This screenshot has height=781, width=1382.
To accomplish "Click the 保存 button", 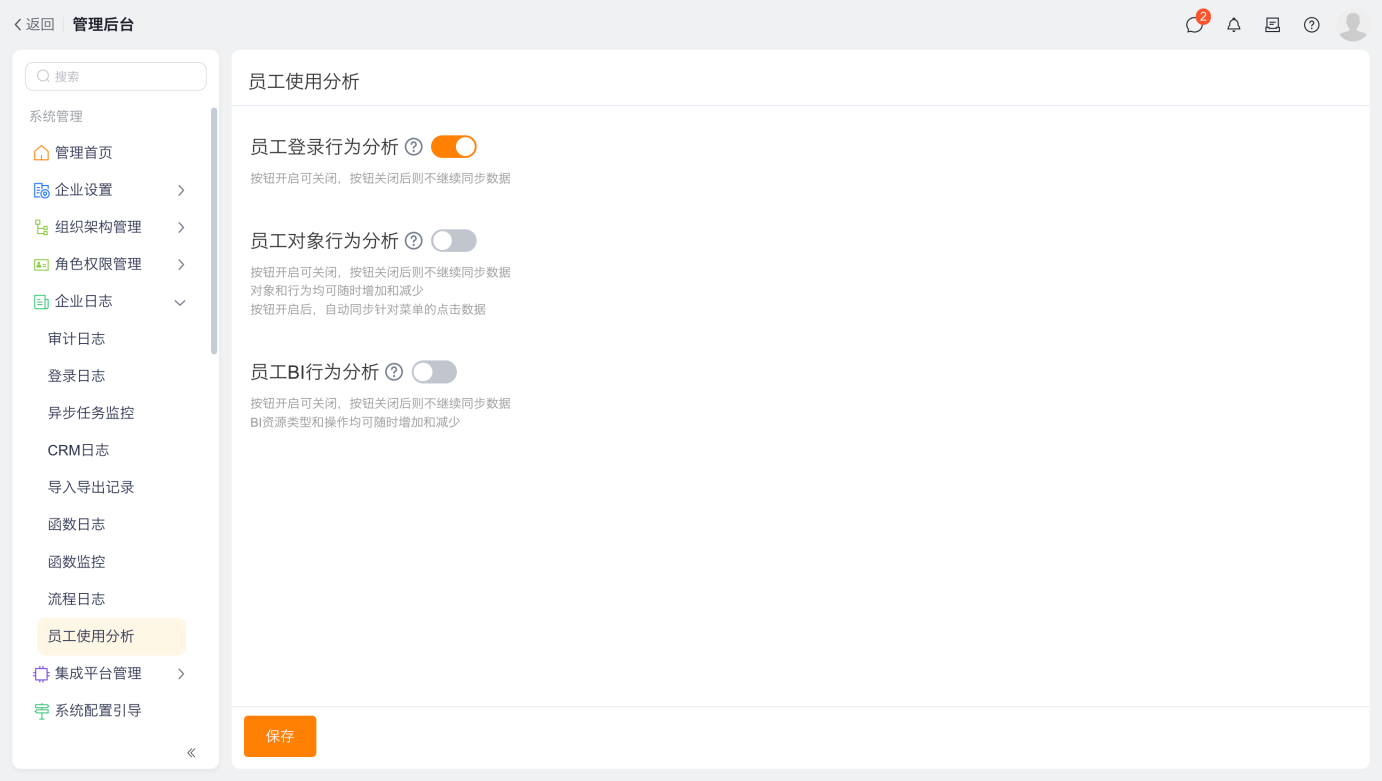I will 280,736.
